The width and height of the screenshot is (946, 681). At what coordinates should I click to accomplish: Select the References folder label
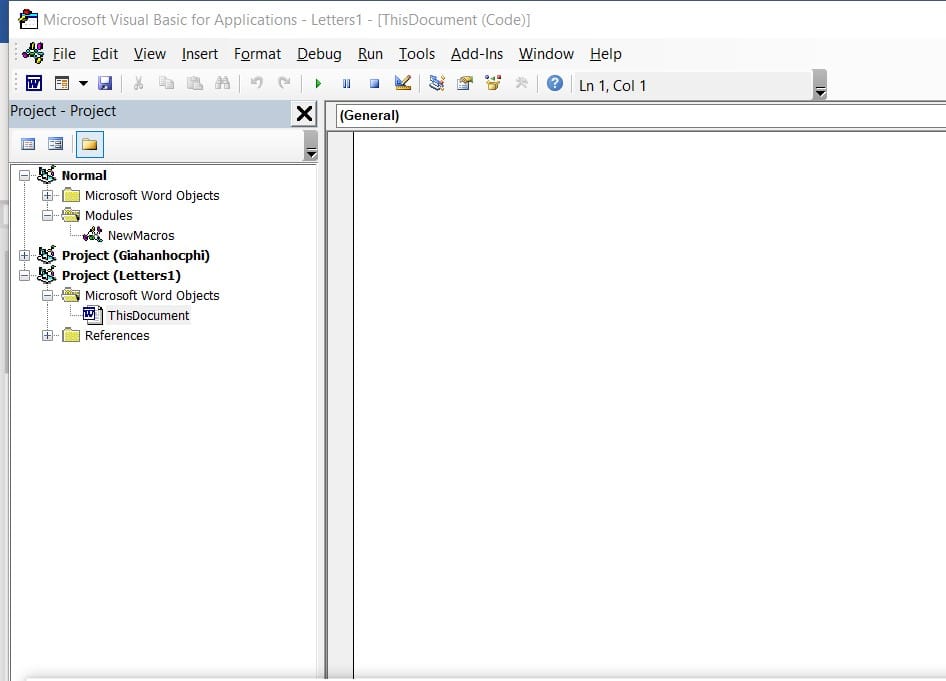tap(116, 335)
